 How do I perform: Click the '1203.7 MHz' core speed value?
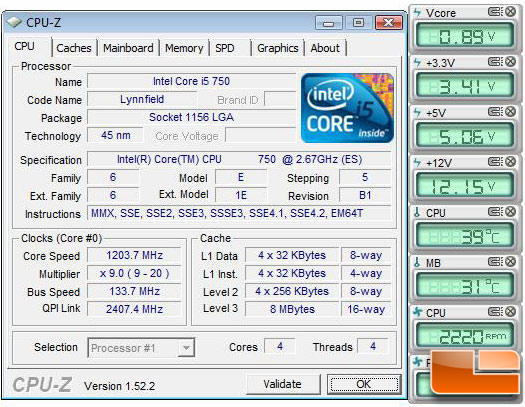tap(134, 255)
